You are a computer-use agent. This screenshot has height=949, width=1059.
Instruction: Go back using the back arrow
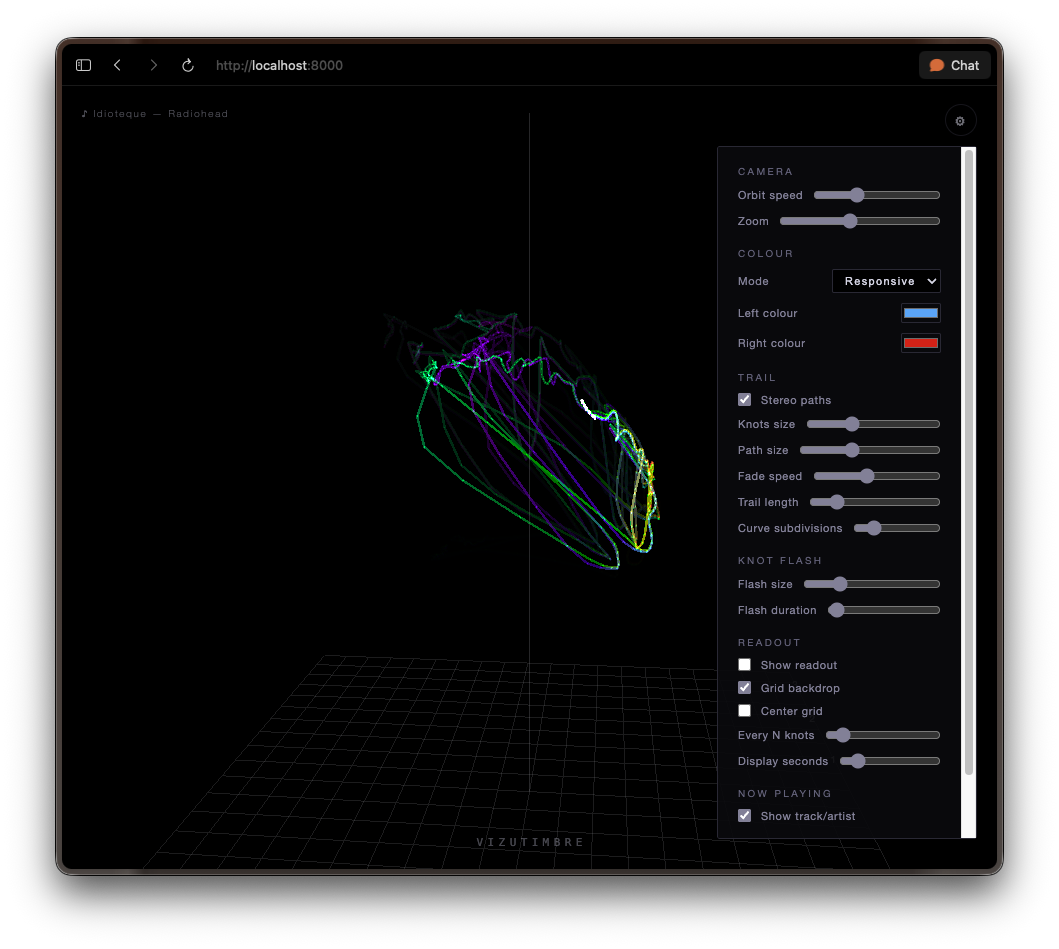pyautogui.click(x=118, y=66)
